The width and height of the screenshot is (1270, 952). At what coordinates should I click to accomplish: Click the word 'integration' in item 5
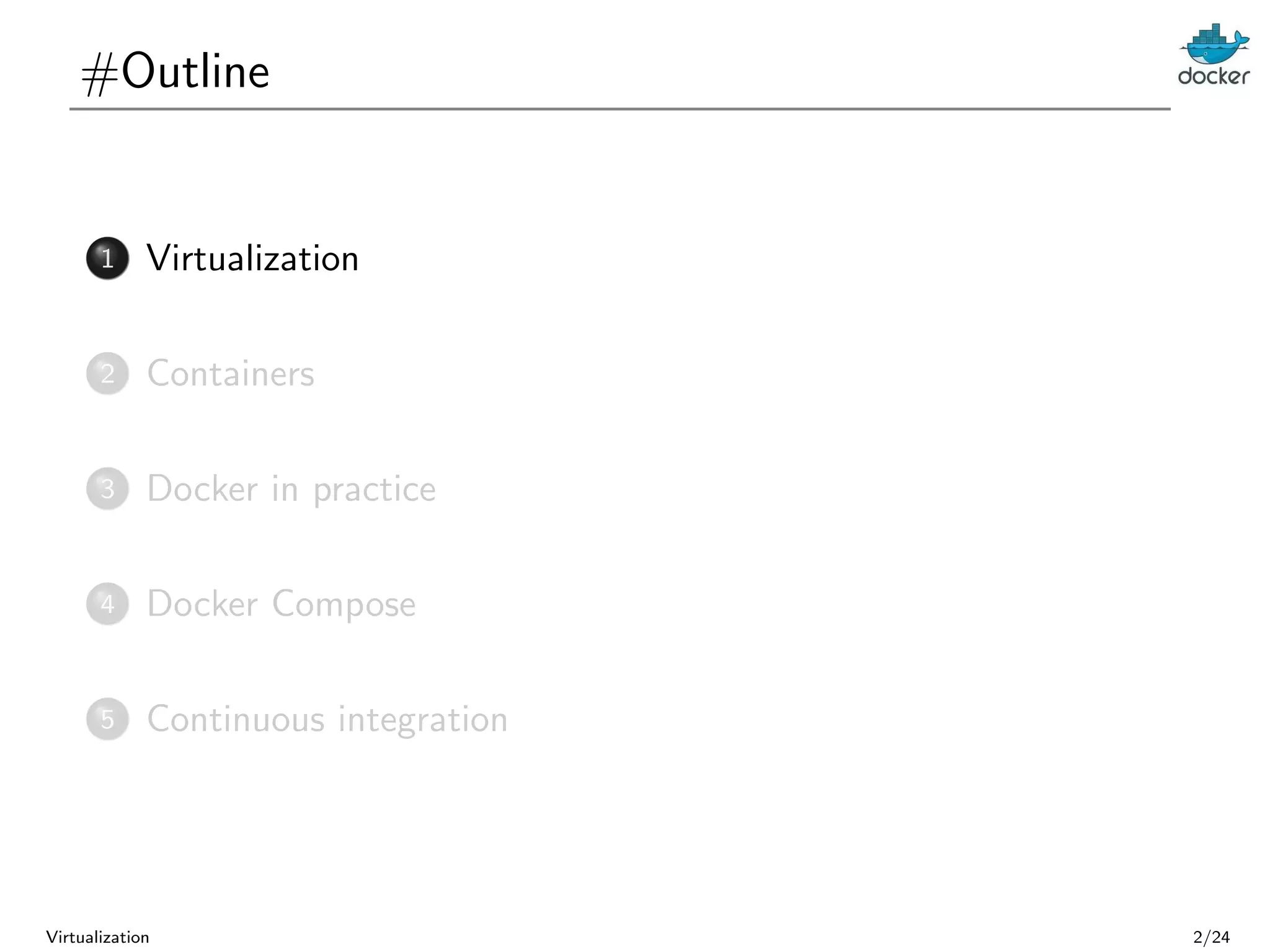pos(423,720)
